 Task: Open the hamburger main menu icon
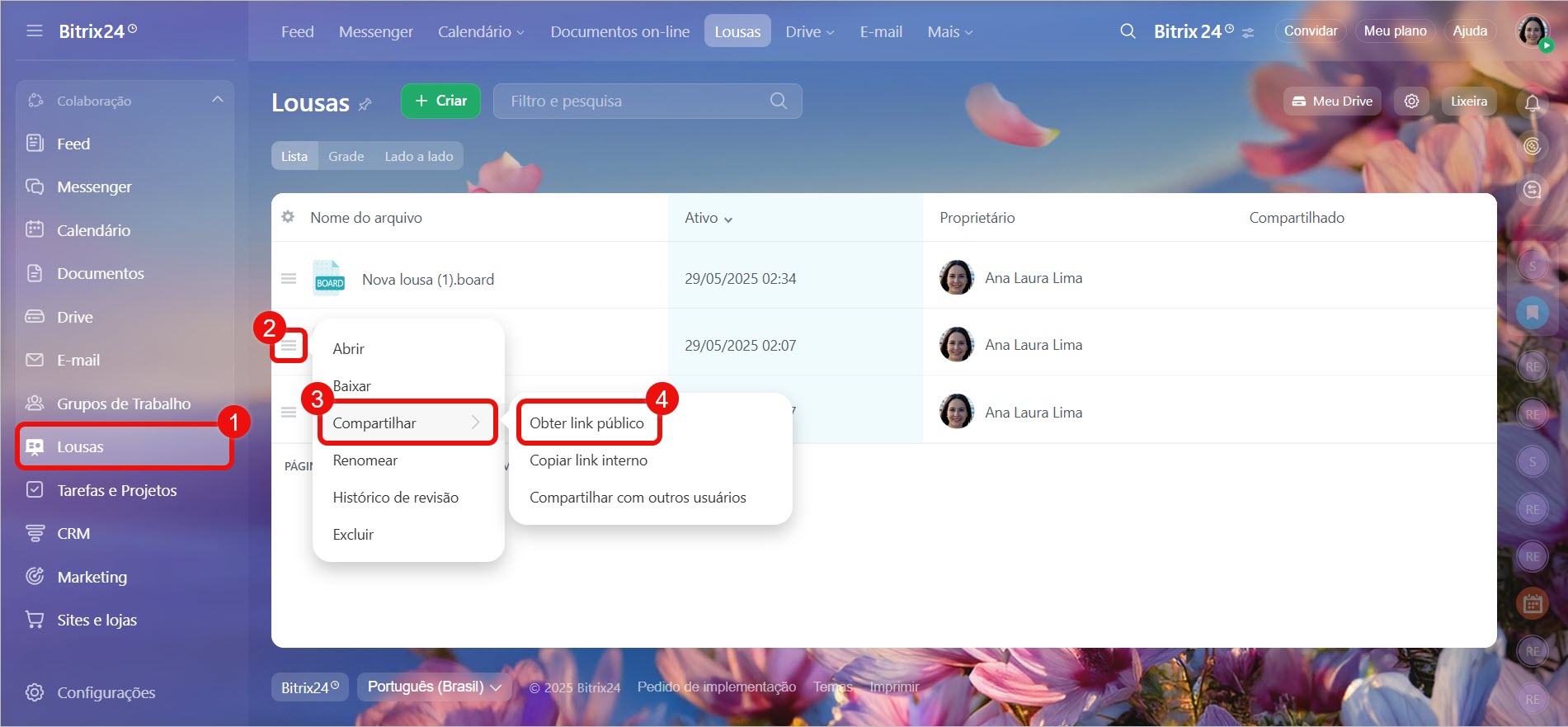34,31
